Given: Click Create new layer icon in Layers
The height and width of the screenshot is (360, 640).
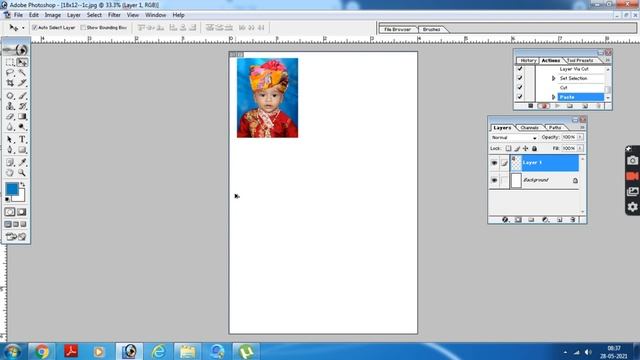Looking at the screenshot, I should pyautogui.click(x=560, y=220).
